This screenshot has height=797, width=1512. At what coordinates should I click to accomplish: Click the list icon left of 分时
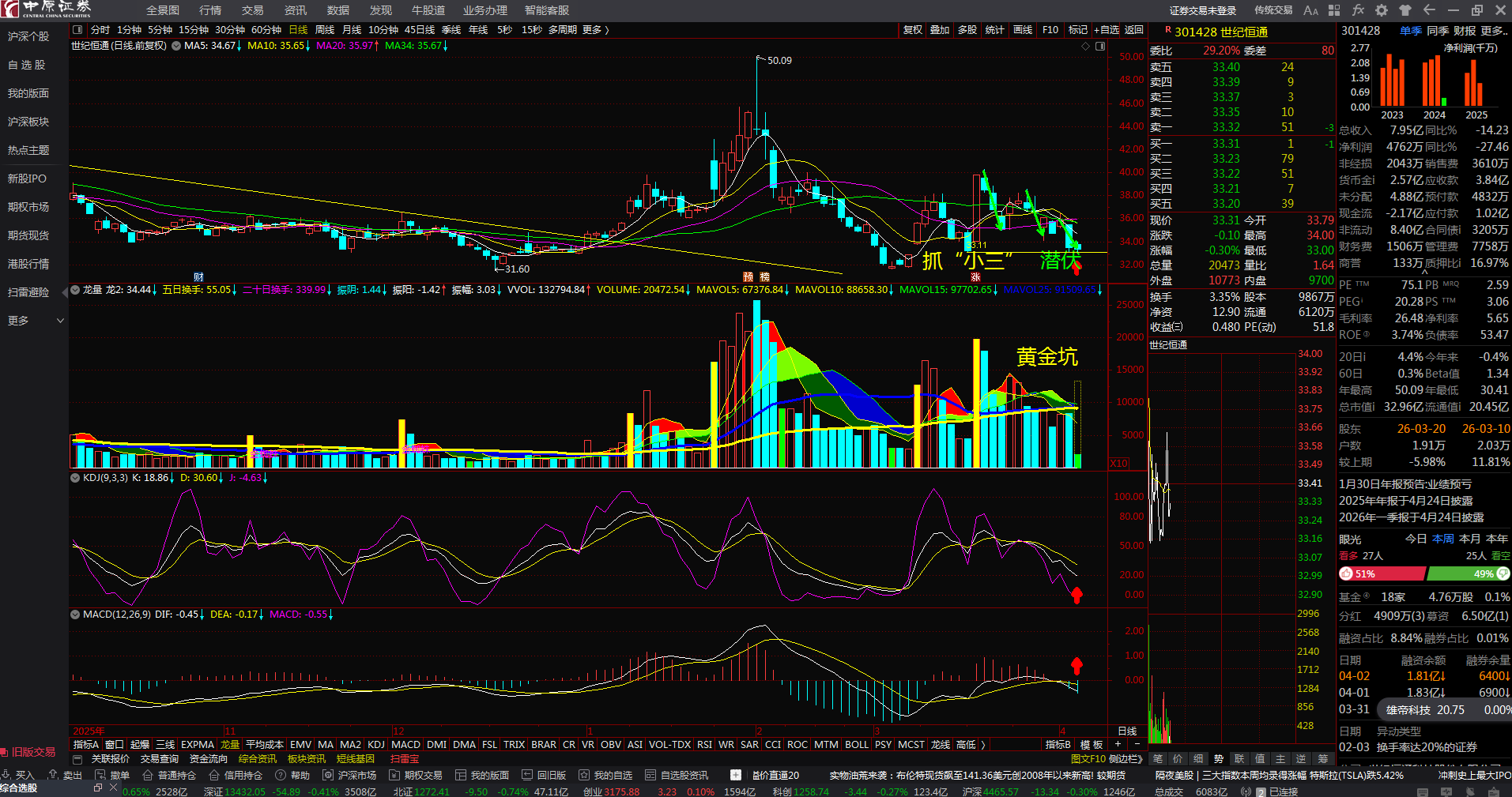point(77,30)
